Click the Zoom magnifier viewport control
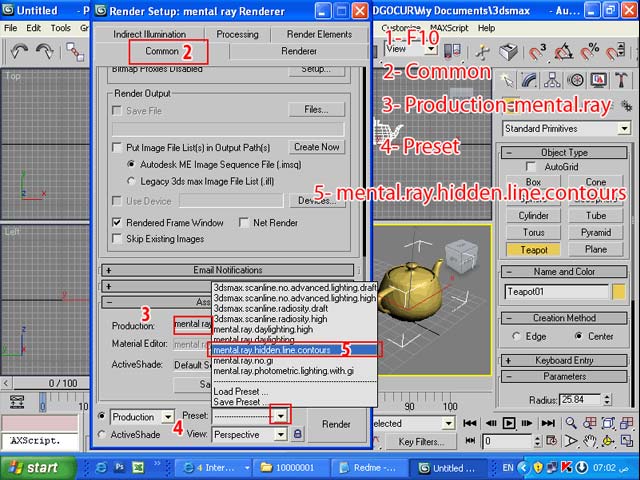This screenshot has width=640, height=480. point(571,423)
